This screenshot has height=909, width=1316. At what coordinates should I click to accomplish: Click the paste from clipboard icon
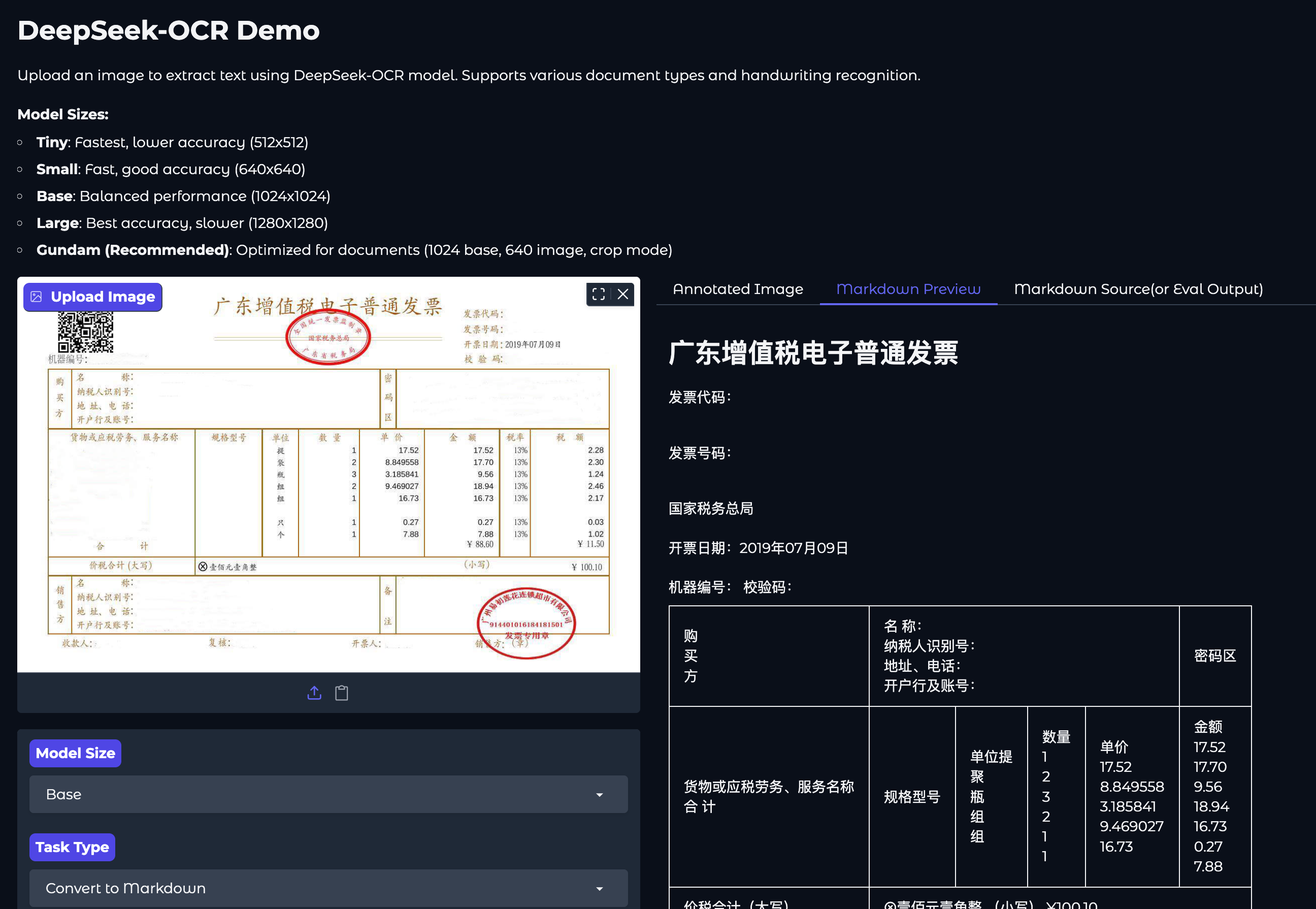pyautogui.click(x=342, y=693)
